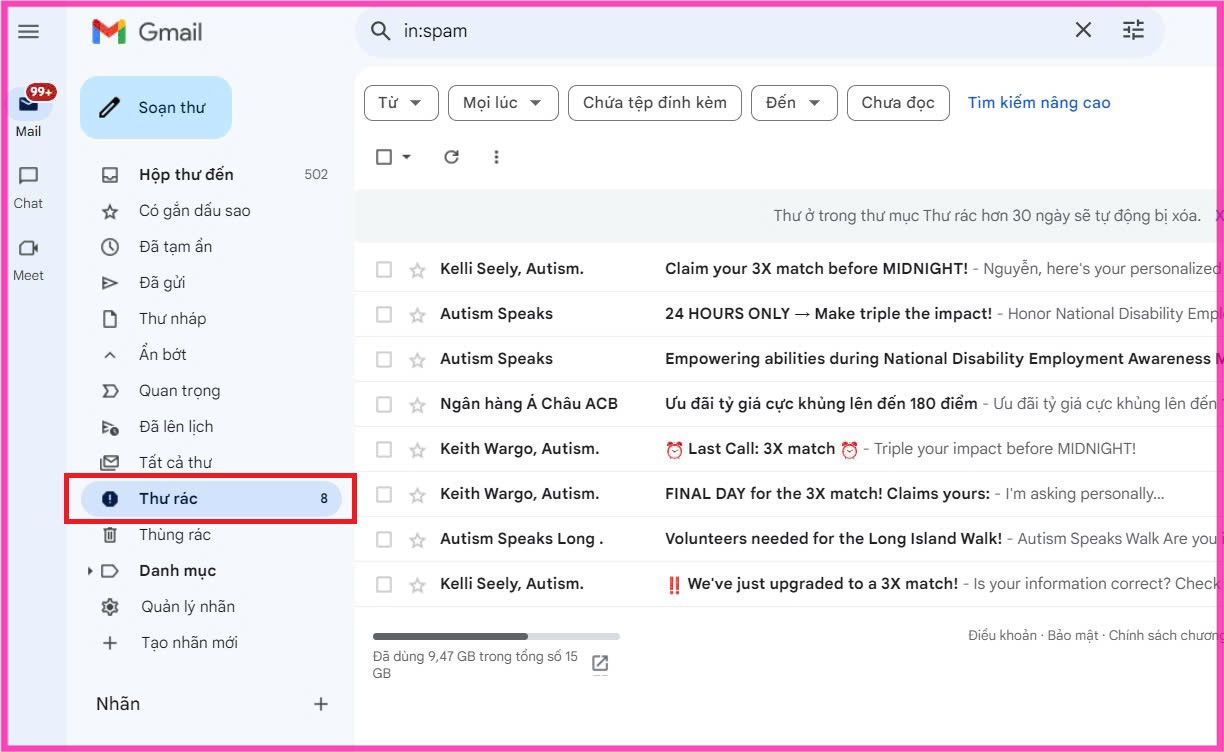Star the 'Empowering abilities' email
1224x752 pixels.
[417, 360]
